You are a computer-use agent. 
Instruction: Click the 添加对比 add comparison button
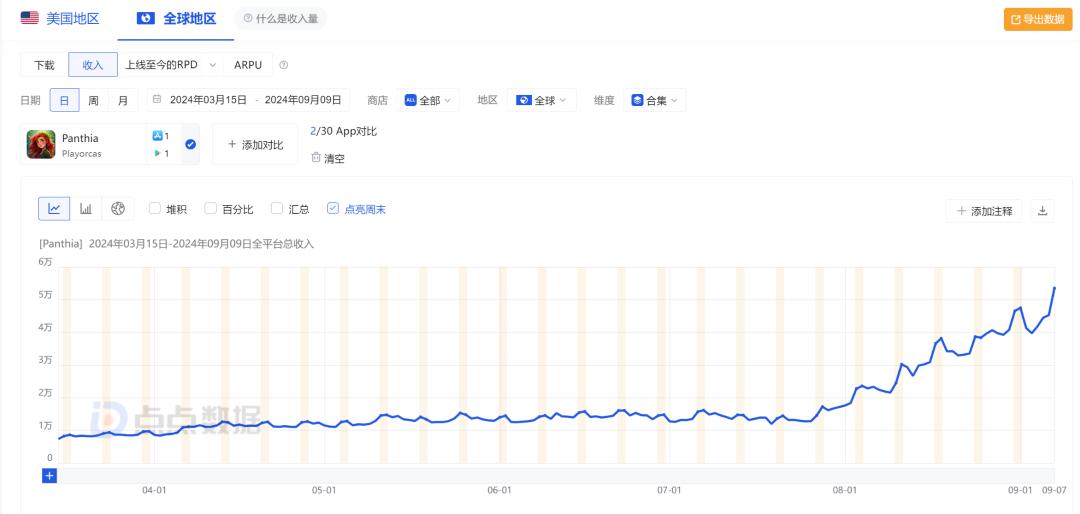point(255,145)
